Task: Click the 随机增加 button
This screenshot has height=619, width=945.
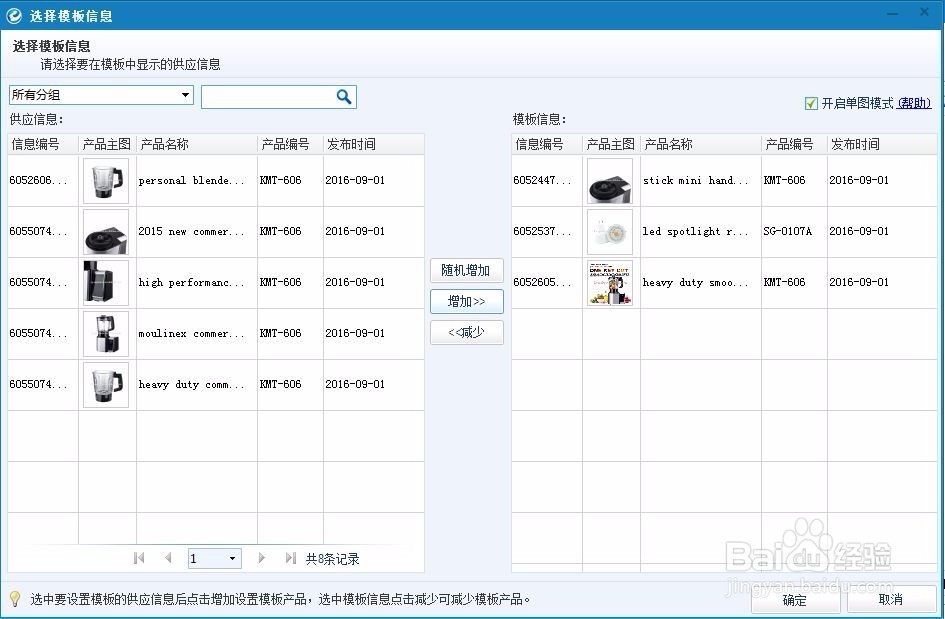Action: pyautogui.click(x=466, y=270)
